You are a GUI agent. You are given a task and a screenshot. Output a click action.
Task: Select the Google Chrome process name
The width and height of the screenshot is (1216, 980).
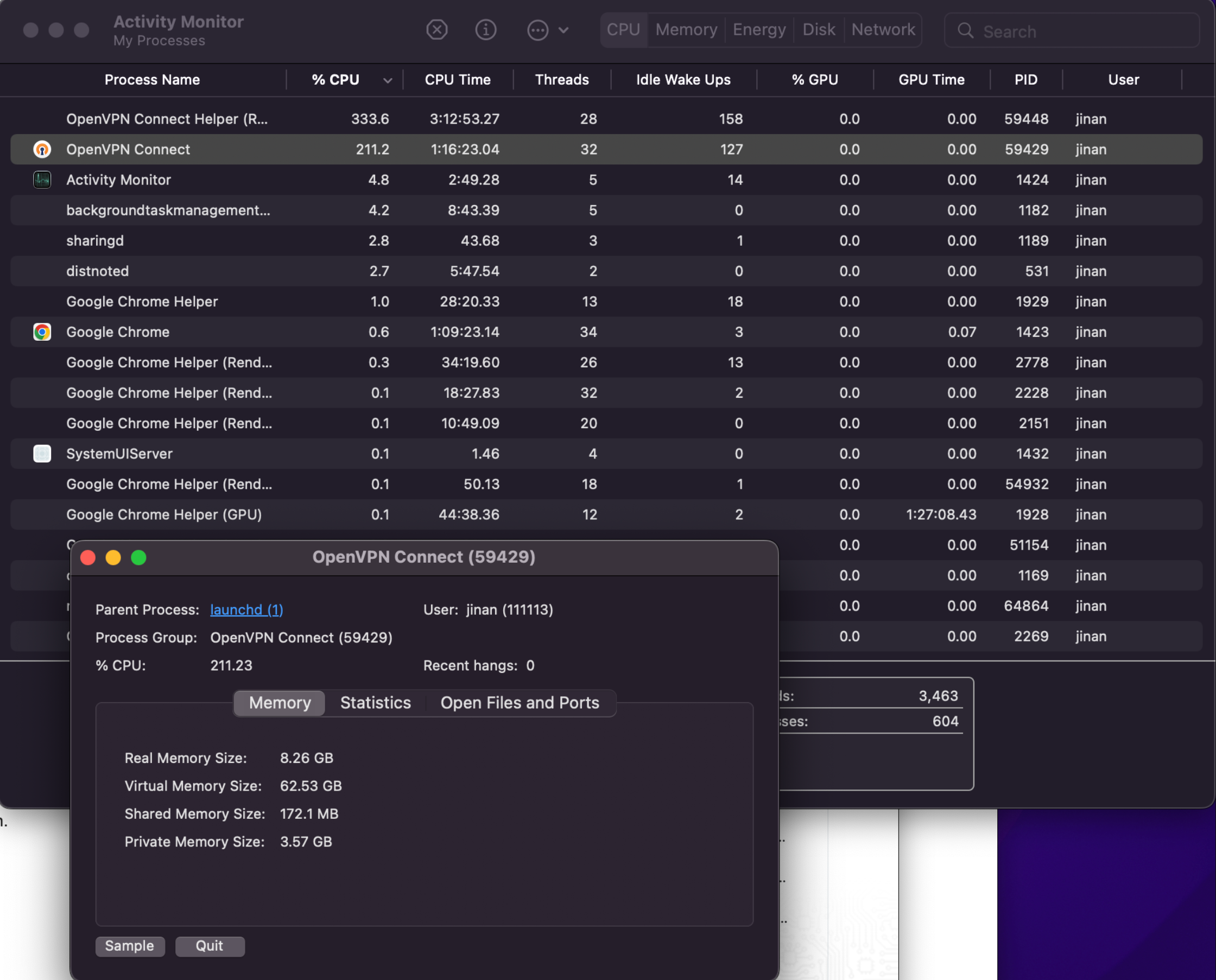118,332
